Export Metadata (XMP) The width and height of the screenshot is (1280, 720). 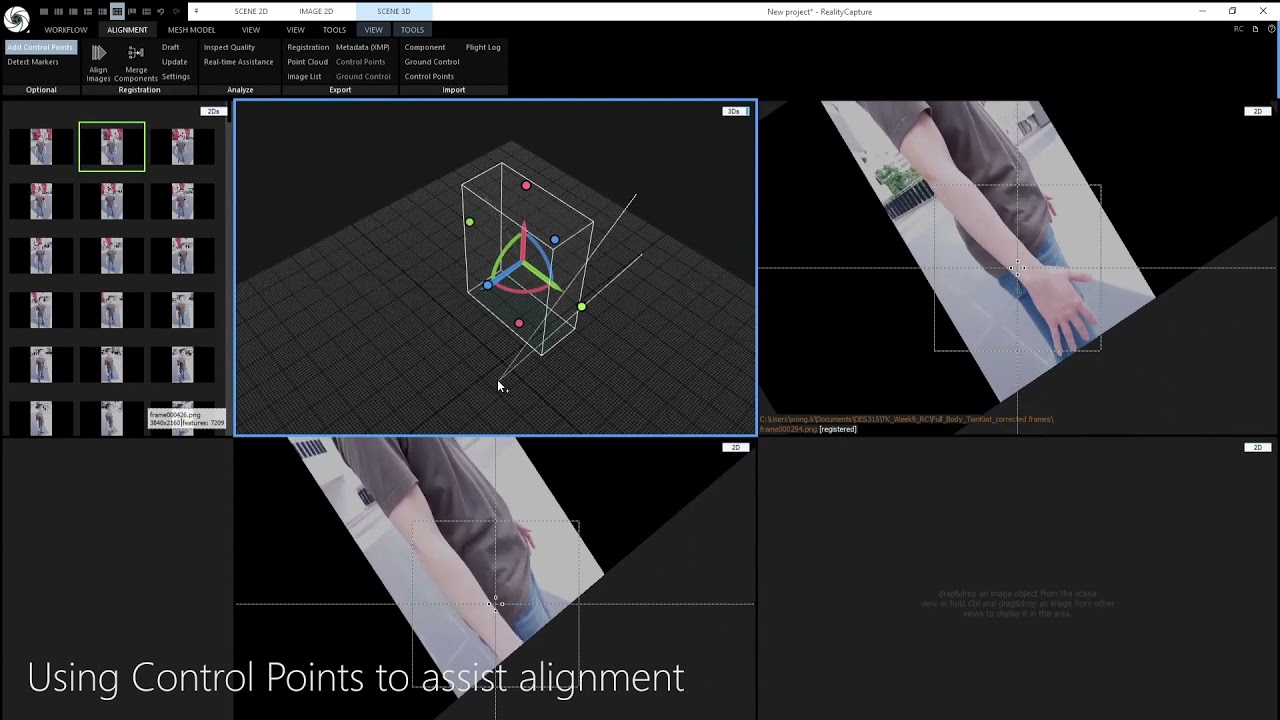(x=362, y=47)
